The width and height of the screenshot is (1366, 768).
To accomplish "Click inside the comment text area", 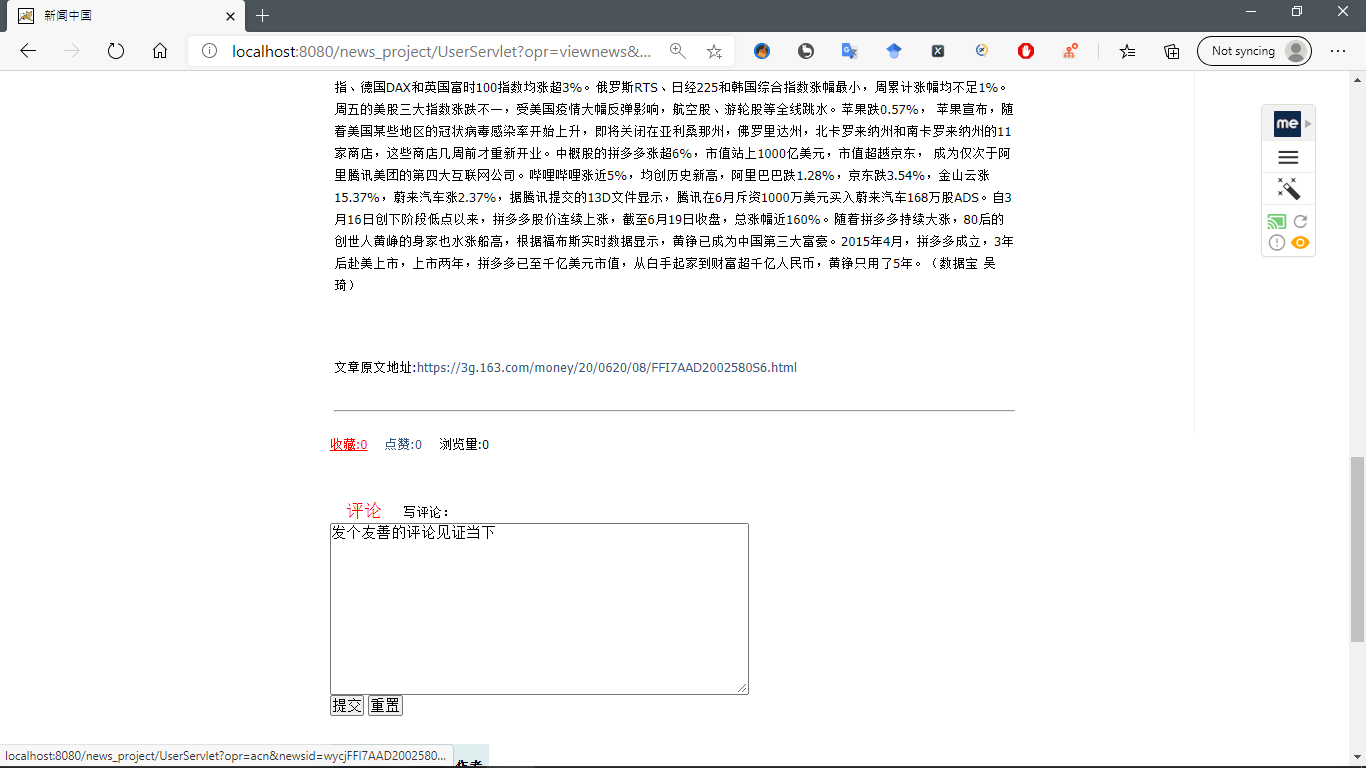I will [x=539, y=608].
